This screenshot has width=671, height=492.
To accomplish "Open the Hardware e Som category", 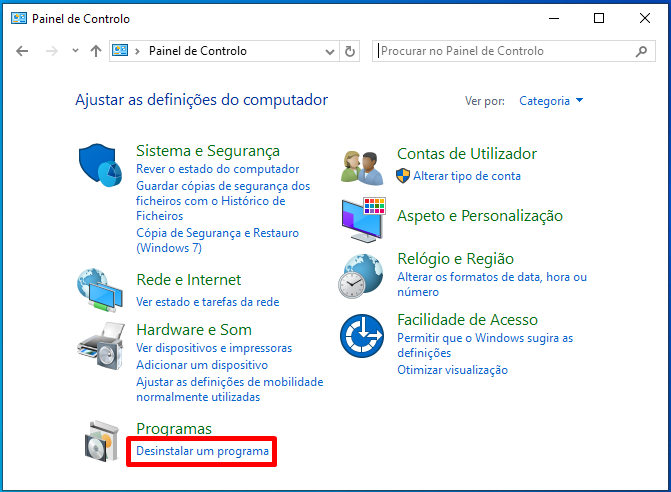I will point(194,330).
